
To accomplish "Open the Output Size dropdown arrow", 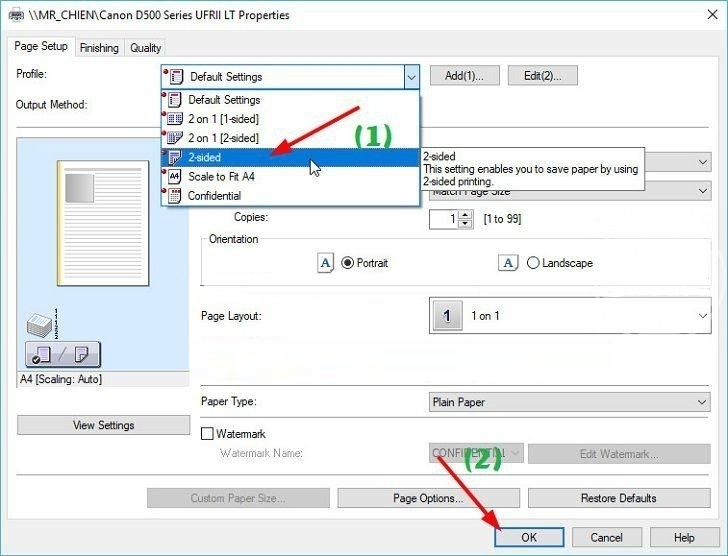I will tap(703, 191).
